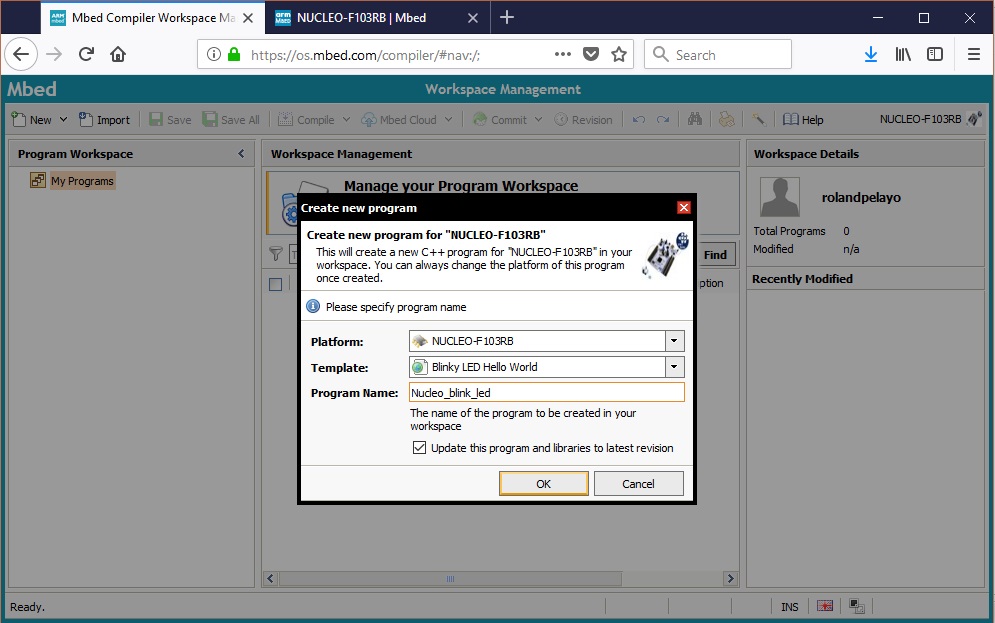Expand the Compile dropdown arrow
Viewport: 995px width, 623px height.
click(346, 119)
